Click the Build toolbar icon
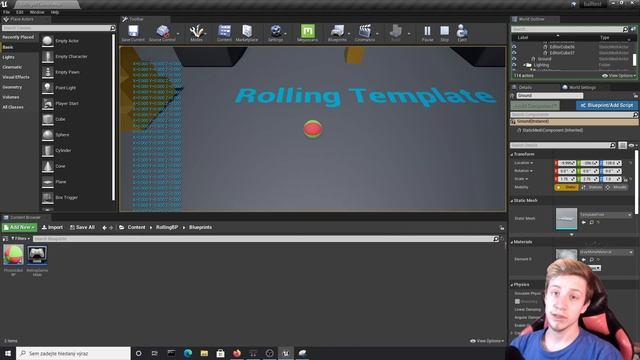Viewport: 640px width, 360px height. 396,33
